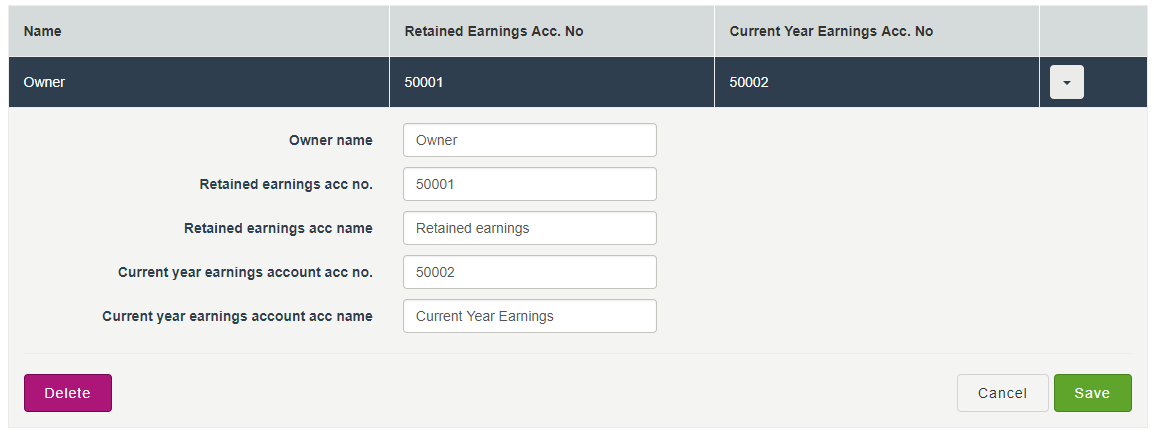Screen dimensions: 1154x436
Task: Select the Owner name cell in the row
Action: pyautogui.click(x=45, y=82)
